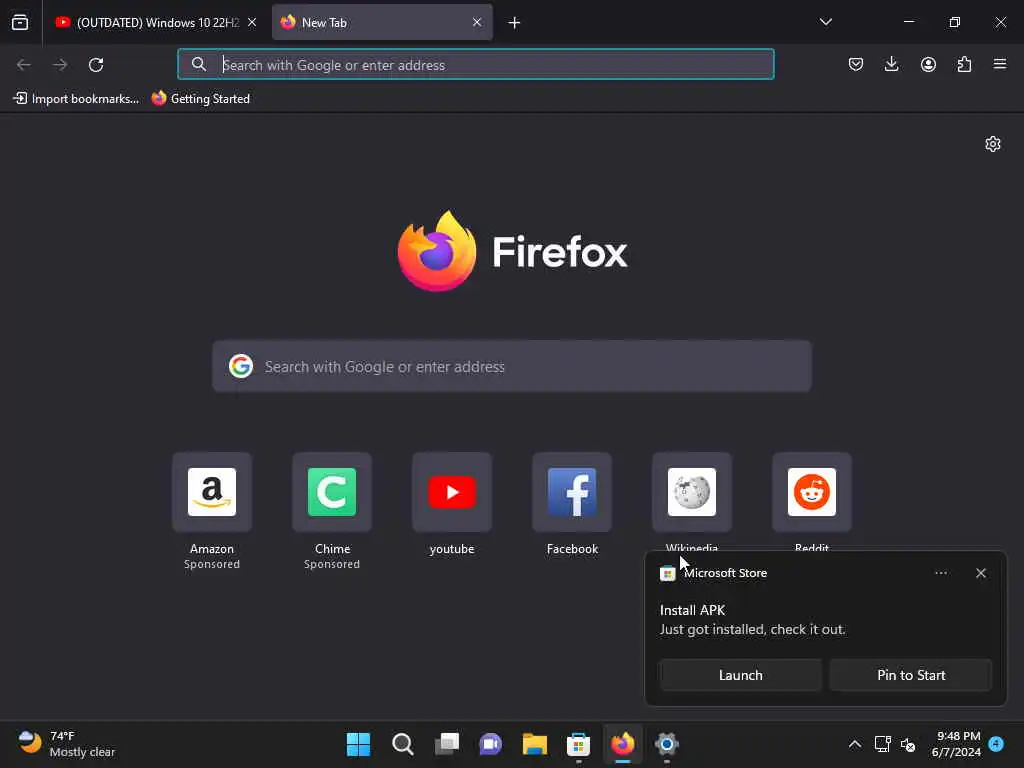Image resolution: width=1024 pixels, height=768 pixels.
Task: Open taskbar Search
Action: [x=402, y=744]
